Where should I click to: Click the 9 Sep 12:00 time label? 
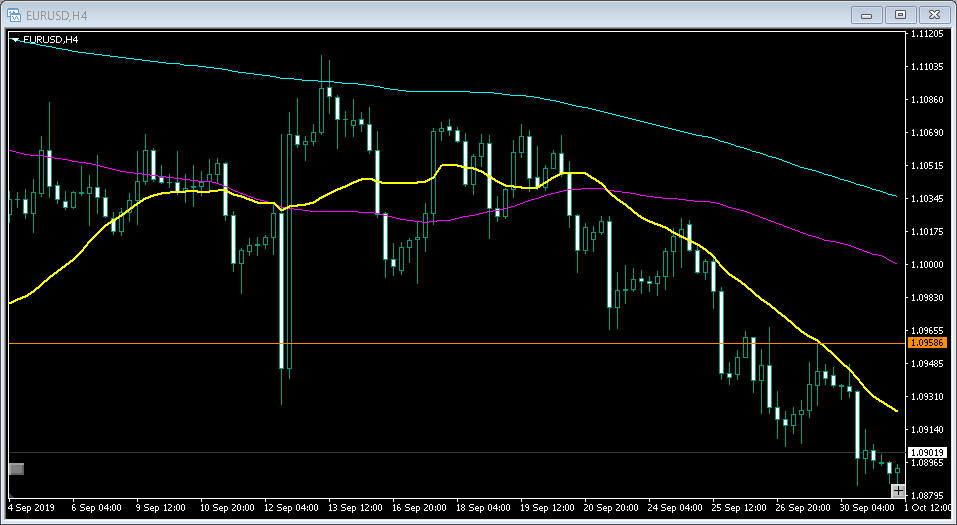point(161,507)
